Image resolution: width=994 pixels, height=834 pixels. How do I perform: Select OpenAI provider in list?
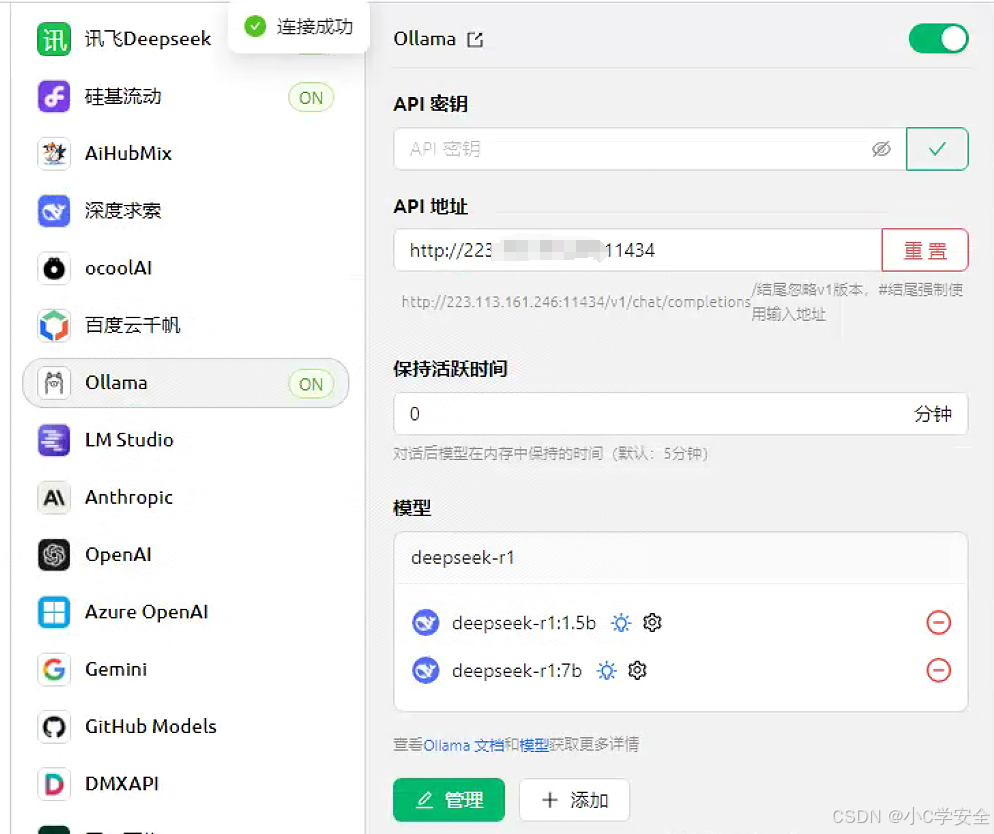tap(186, 555)
